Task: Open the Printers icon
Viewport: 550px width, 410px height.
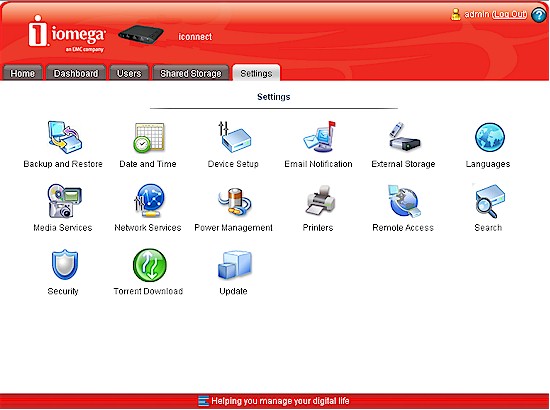Action: coord(320,200)
